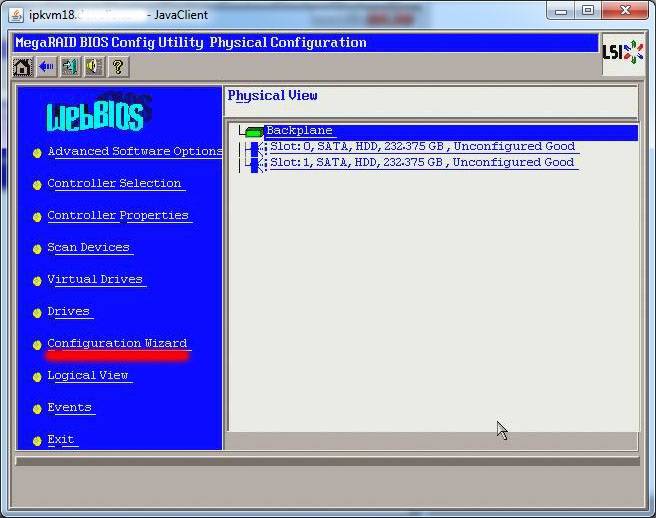This screenshot has height=518, width=656.
Task: Click the yellow bullet beside Advanced Software Options
Action: pyautogui.click(x=37, y=153)
